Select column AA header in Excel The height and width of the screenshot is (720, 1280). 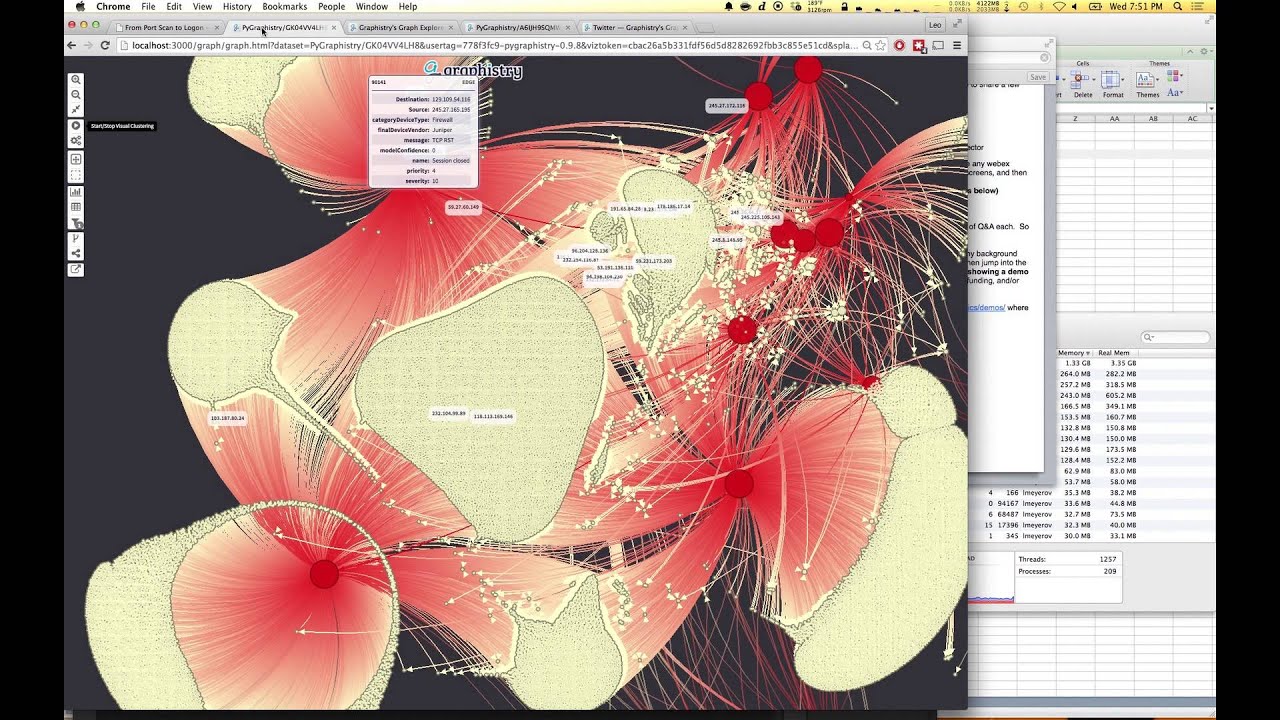[x=1115, y=118]
